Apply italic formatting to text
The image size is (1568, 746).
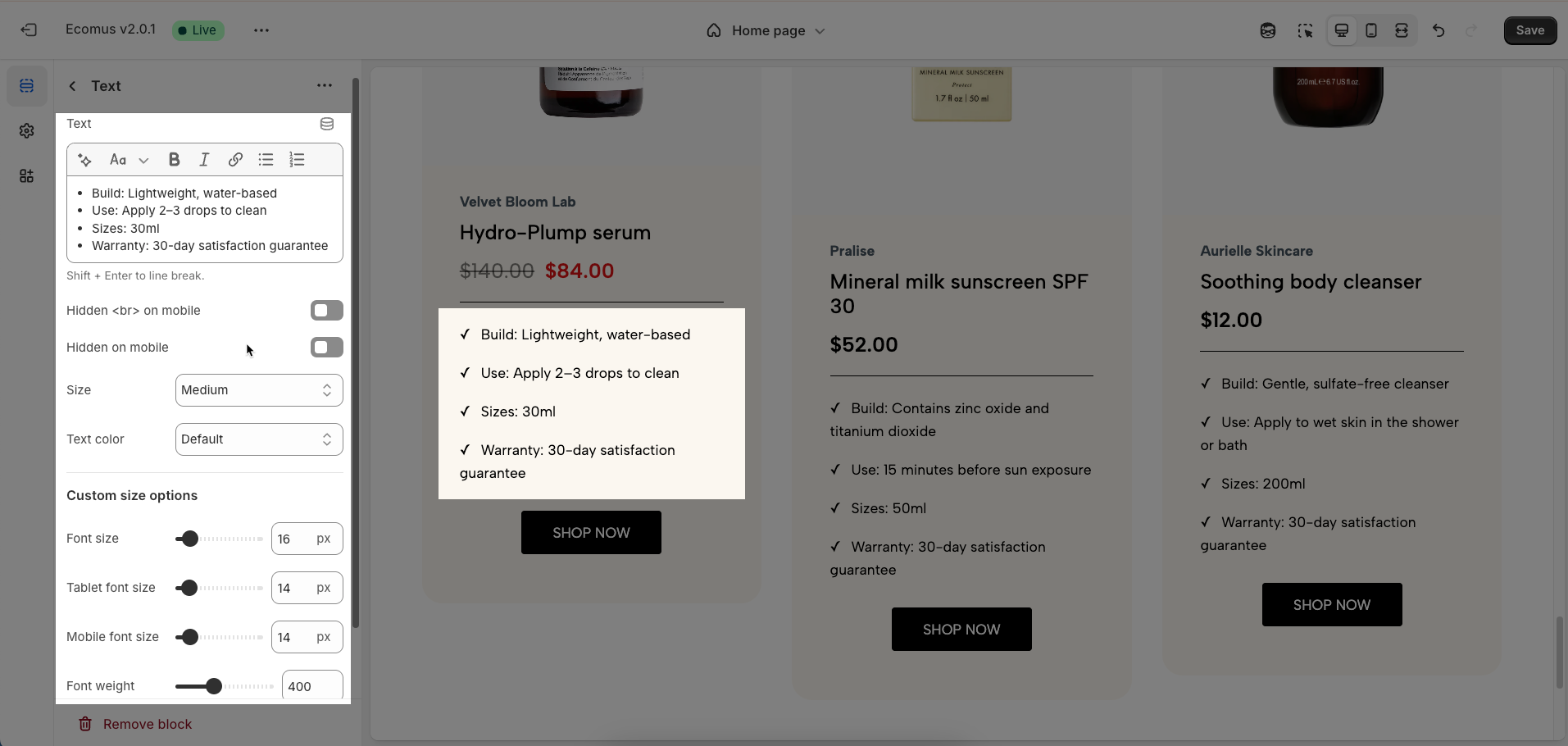point(204,160)
